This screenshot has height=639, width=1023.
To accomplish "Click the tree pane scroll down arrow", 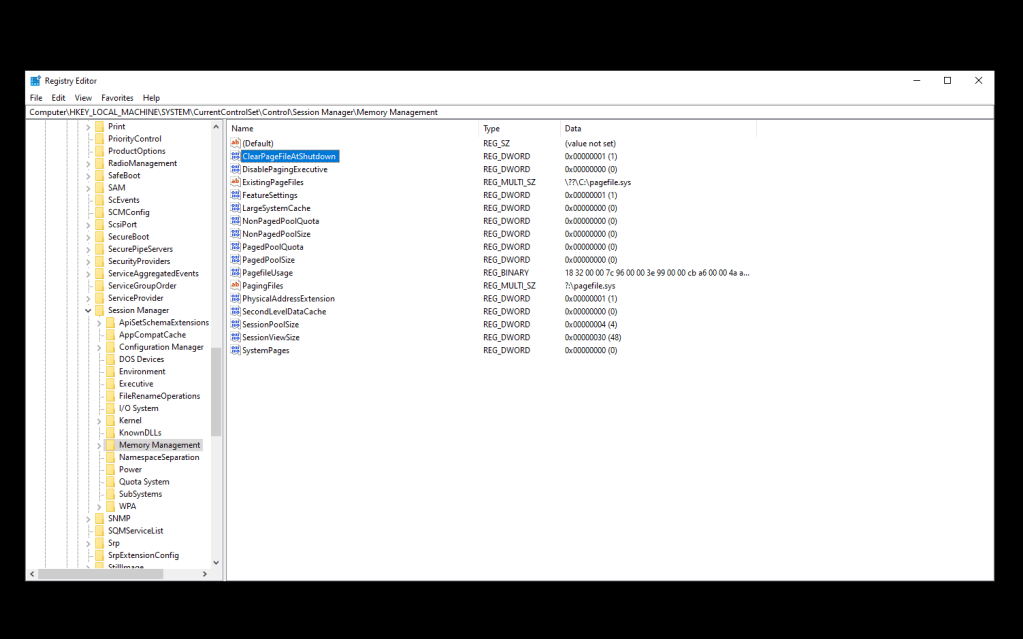I will pyautogui.click(x=216, y=563).
